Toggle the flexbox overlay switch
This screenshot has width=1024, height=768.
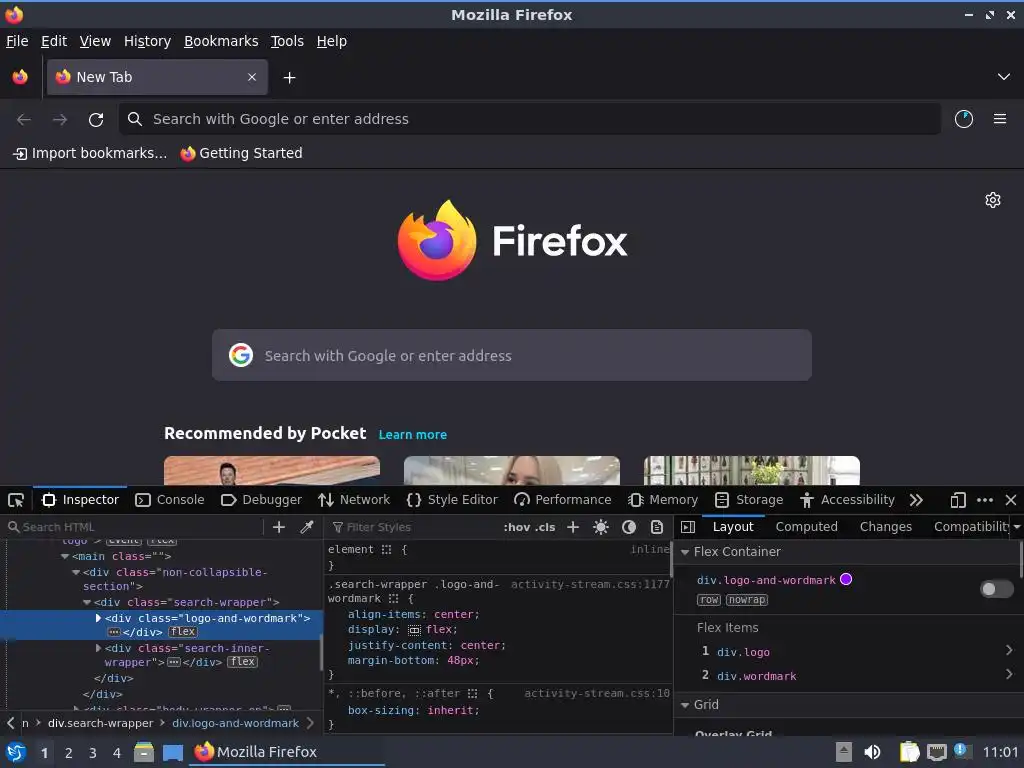997,589
